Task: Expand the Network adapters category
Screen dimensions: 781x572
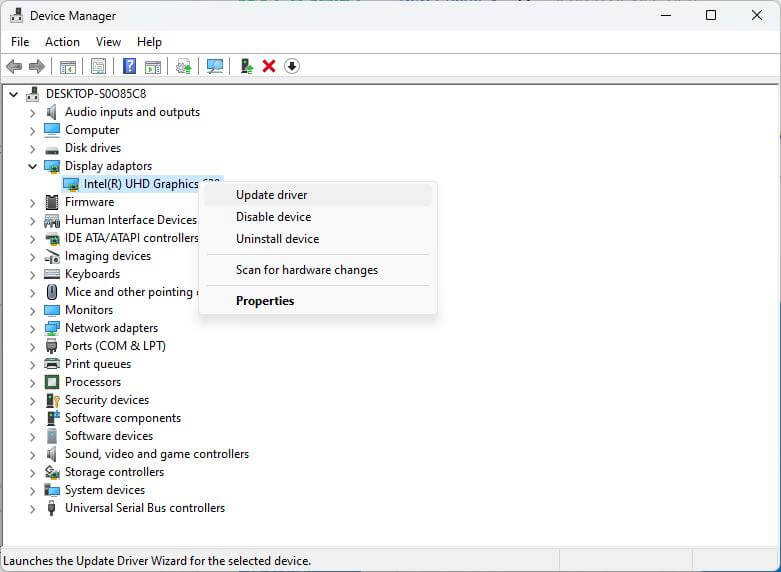Action: point(32,328)
